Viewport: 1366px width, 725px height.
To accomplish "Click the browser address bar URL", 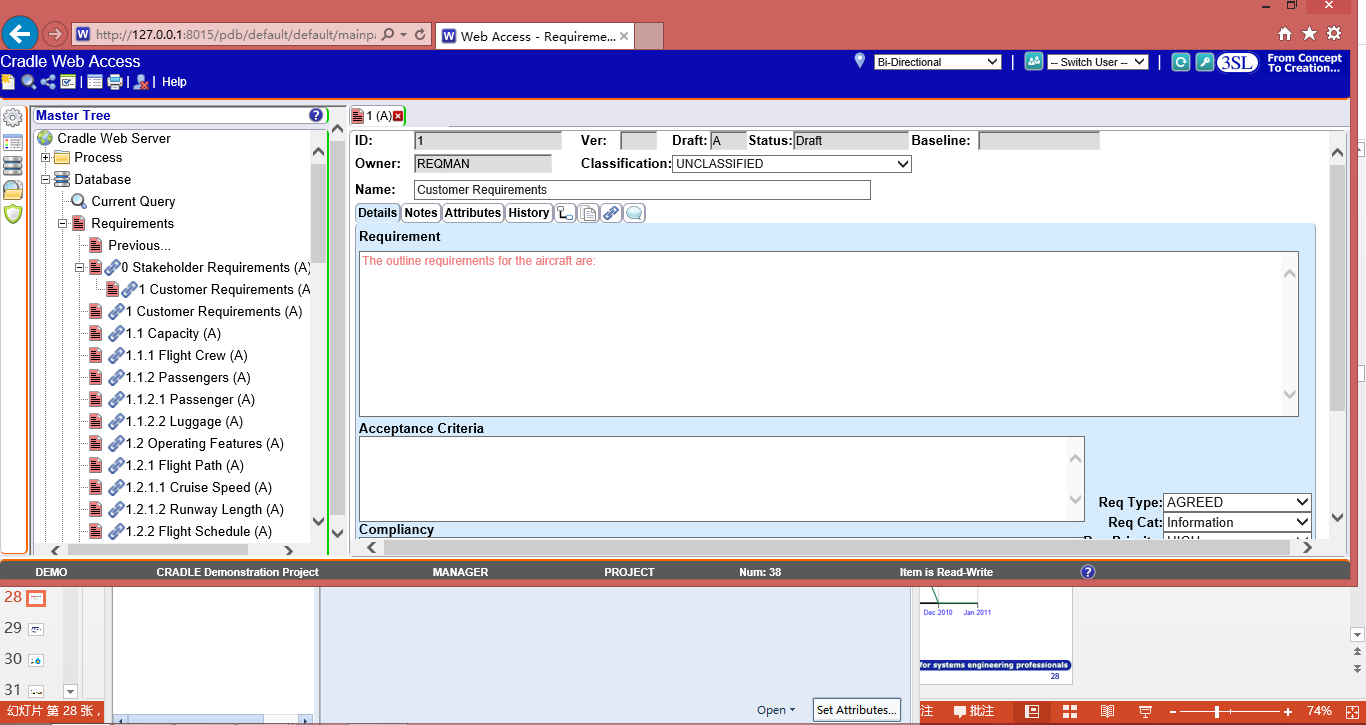I will (236, 35).
